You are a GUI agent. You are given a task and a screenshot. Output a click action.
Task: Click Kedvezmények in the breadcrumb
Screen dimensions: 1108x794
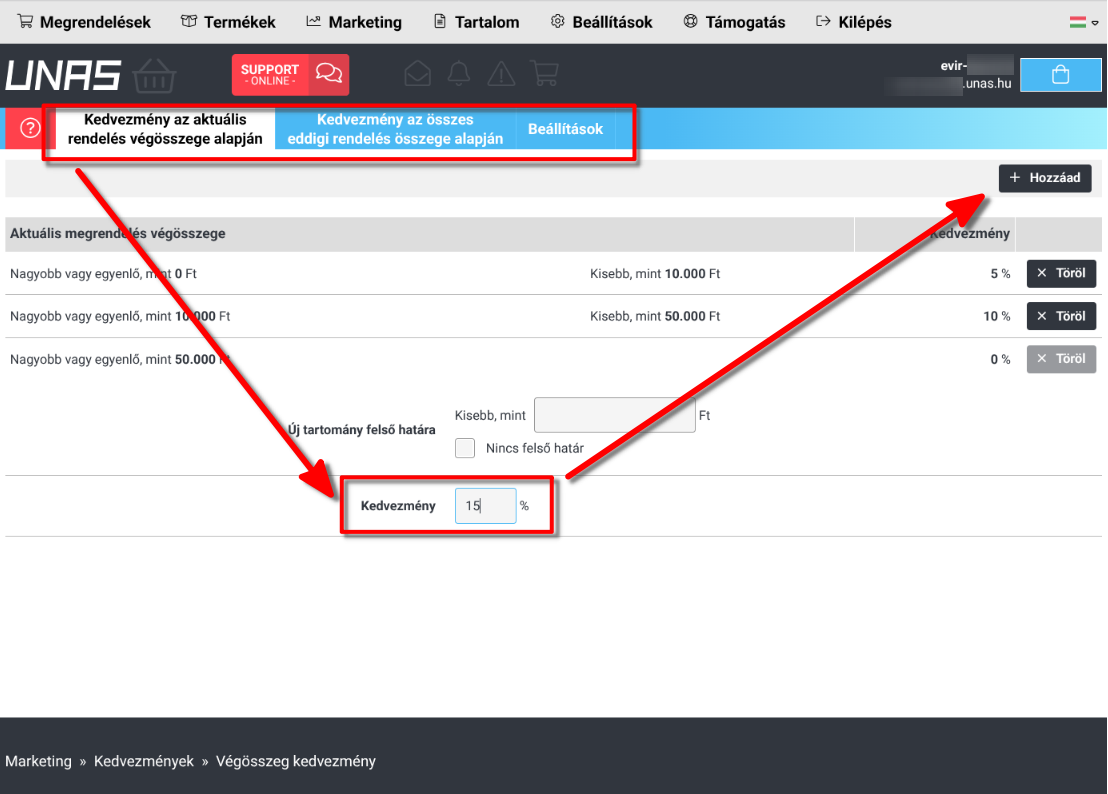[x=143, y=762]
